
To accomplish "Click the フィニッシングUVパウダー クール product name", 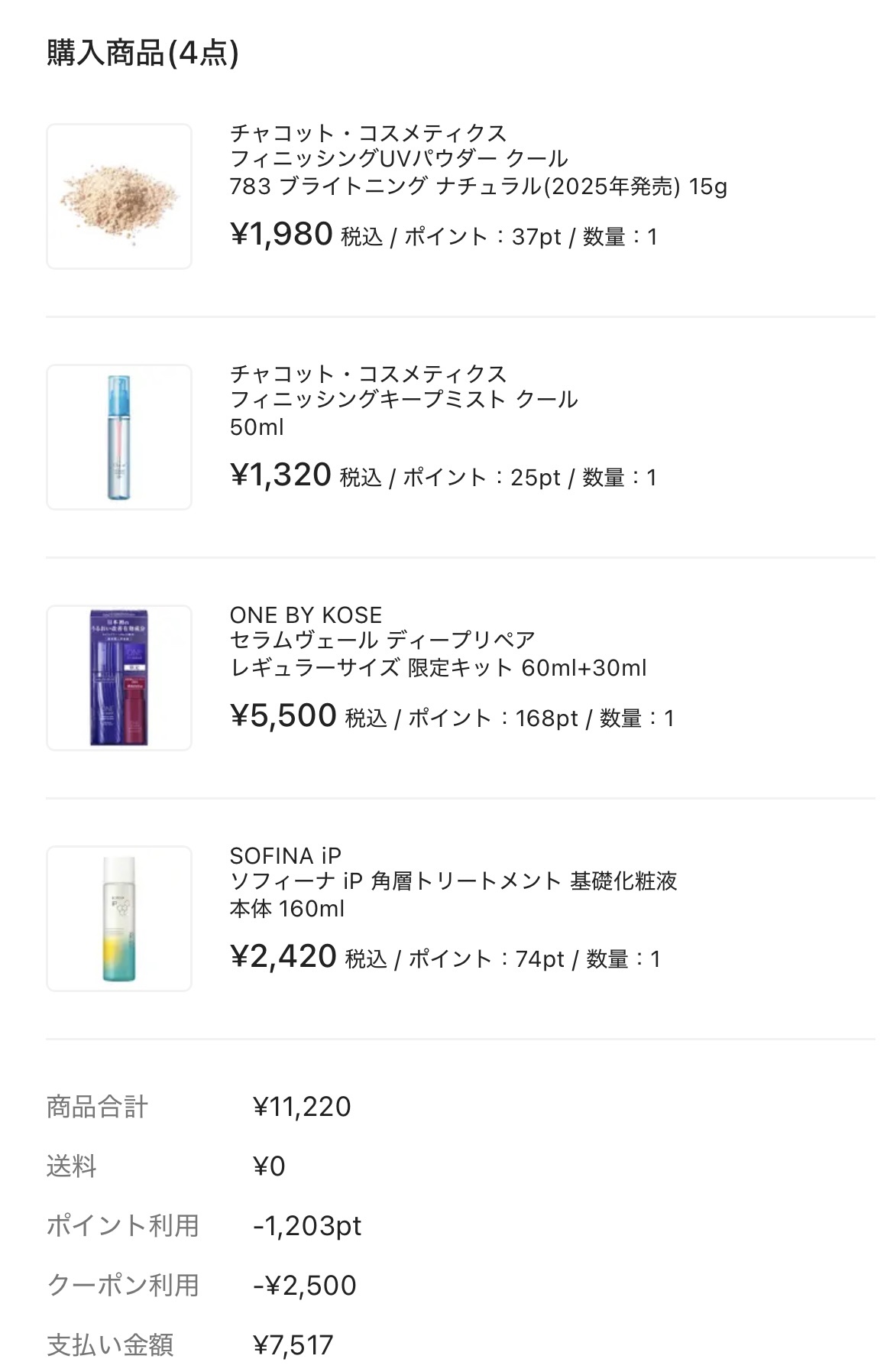I will pyautogui.click(x=399, y=159).
